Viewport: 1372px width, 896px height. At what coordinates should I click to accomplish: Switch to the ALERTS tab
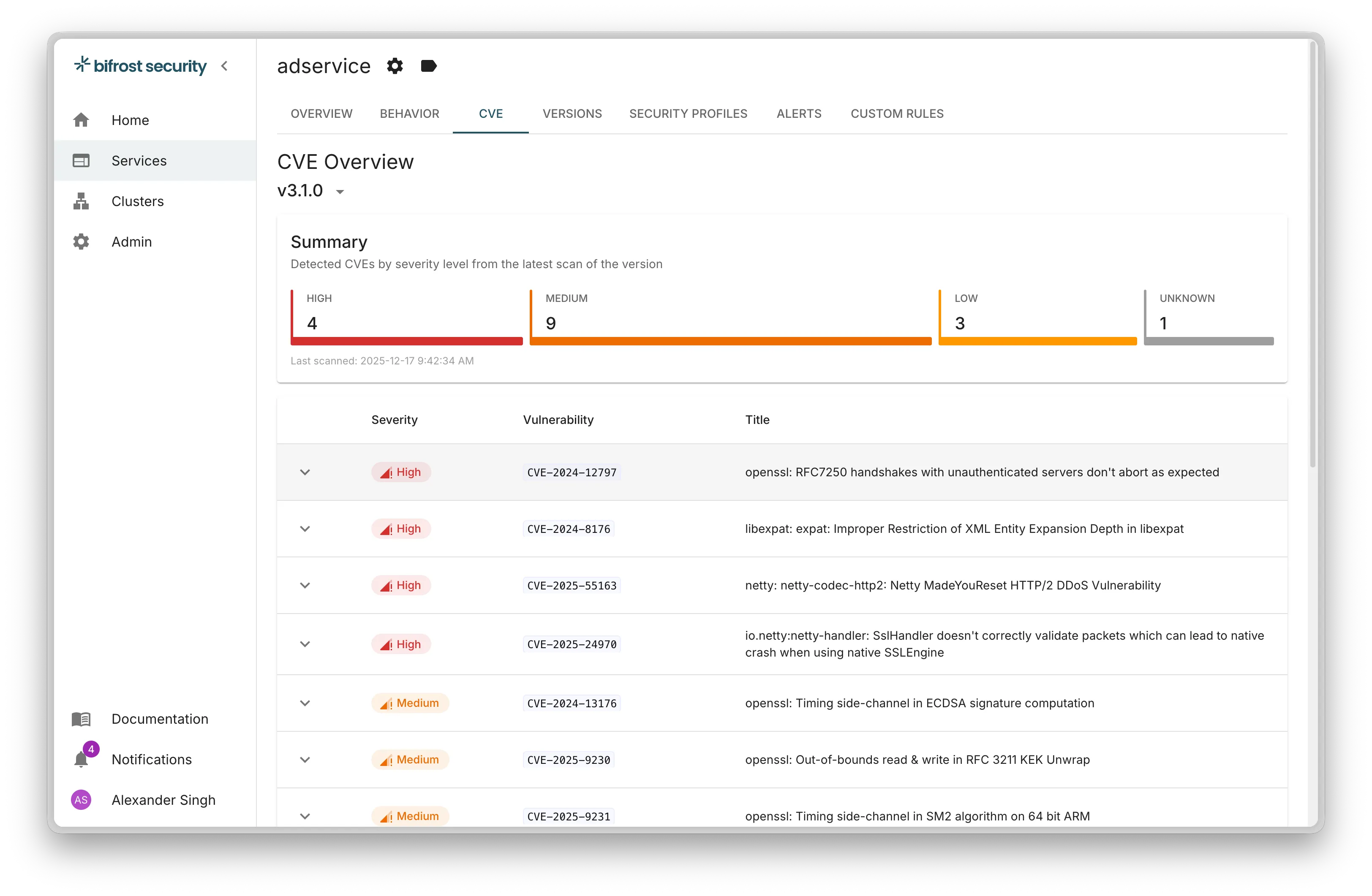tap(798, 114)
